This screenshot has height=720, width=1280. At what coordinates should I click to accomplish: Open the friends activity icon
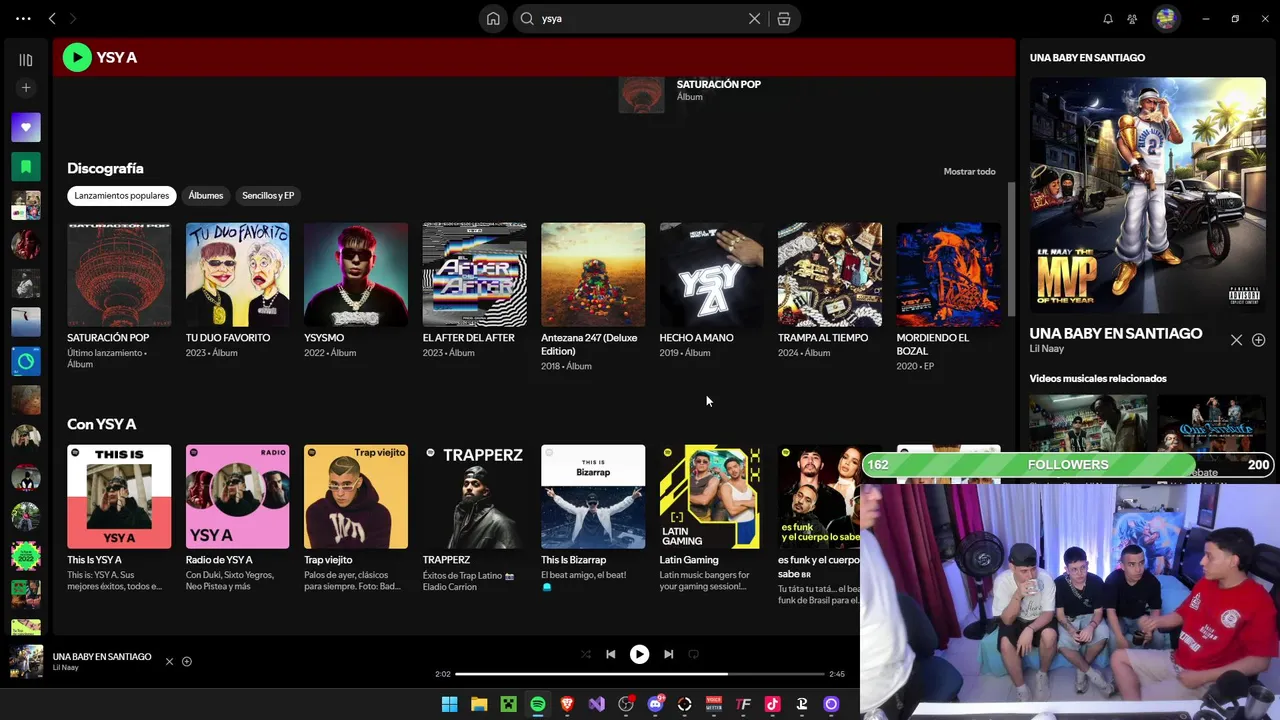[1132, 18]
